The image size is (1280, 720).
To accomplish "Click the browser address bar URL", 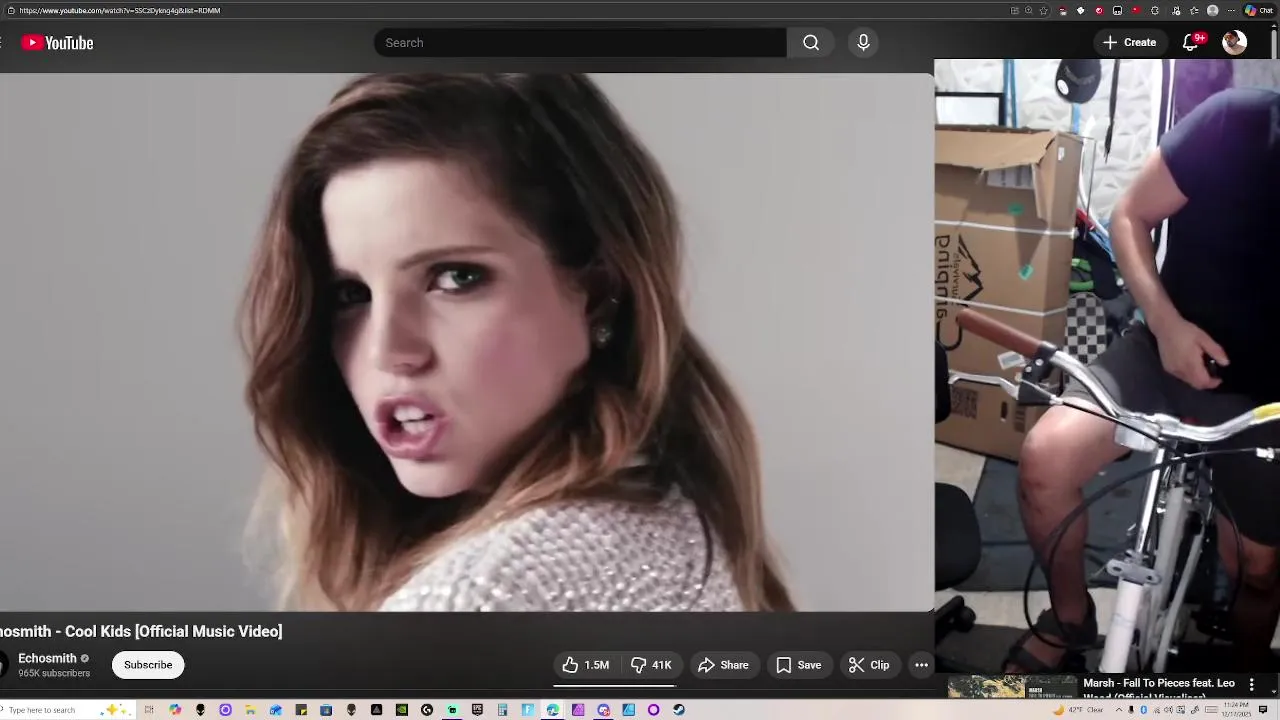I will [x=119, y=10].
